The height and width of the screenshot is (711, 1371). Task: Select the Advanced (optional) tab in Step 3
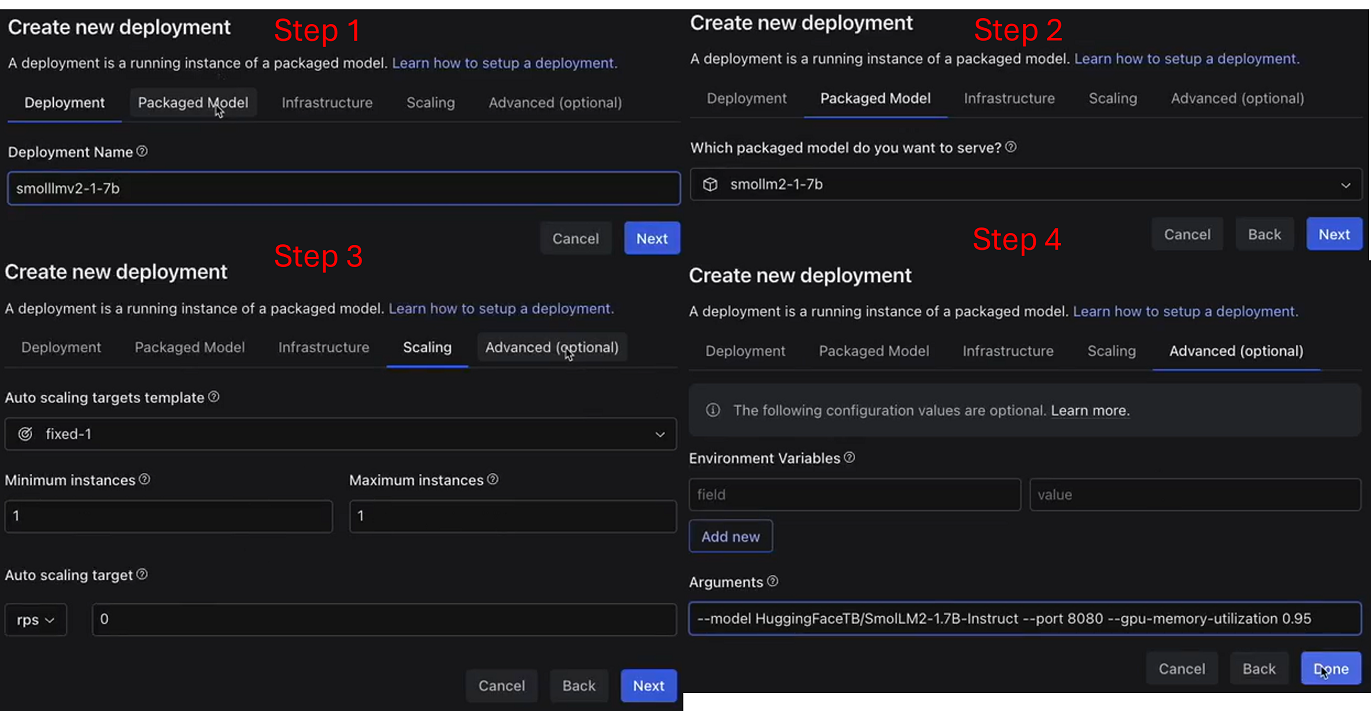pos(551,347)
